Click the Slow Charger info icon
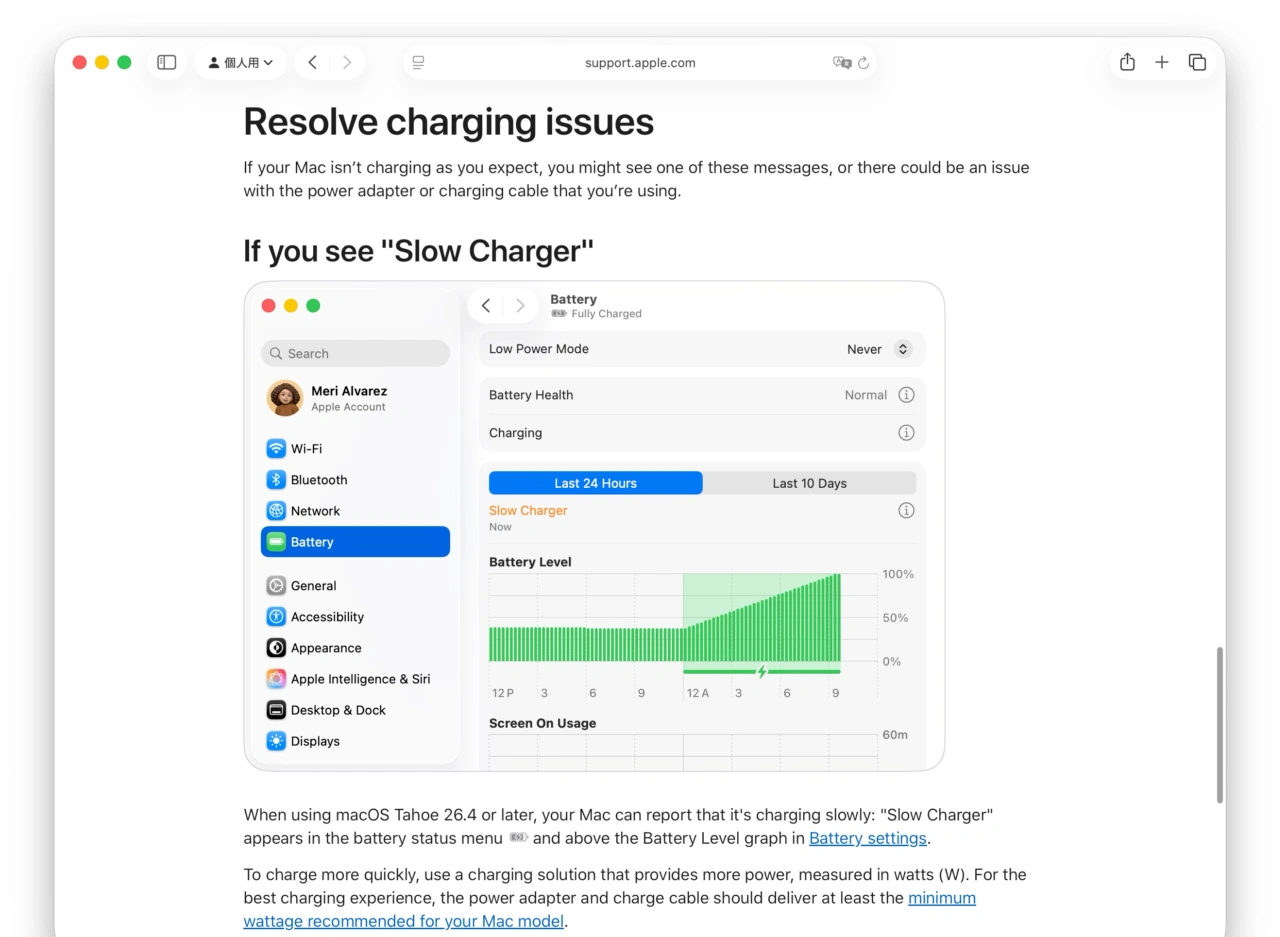This screenshot has width=1280, height=937. 906,511
